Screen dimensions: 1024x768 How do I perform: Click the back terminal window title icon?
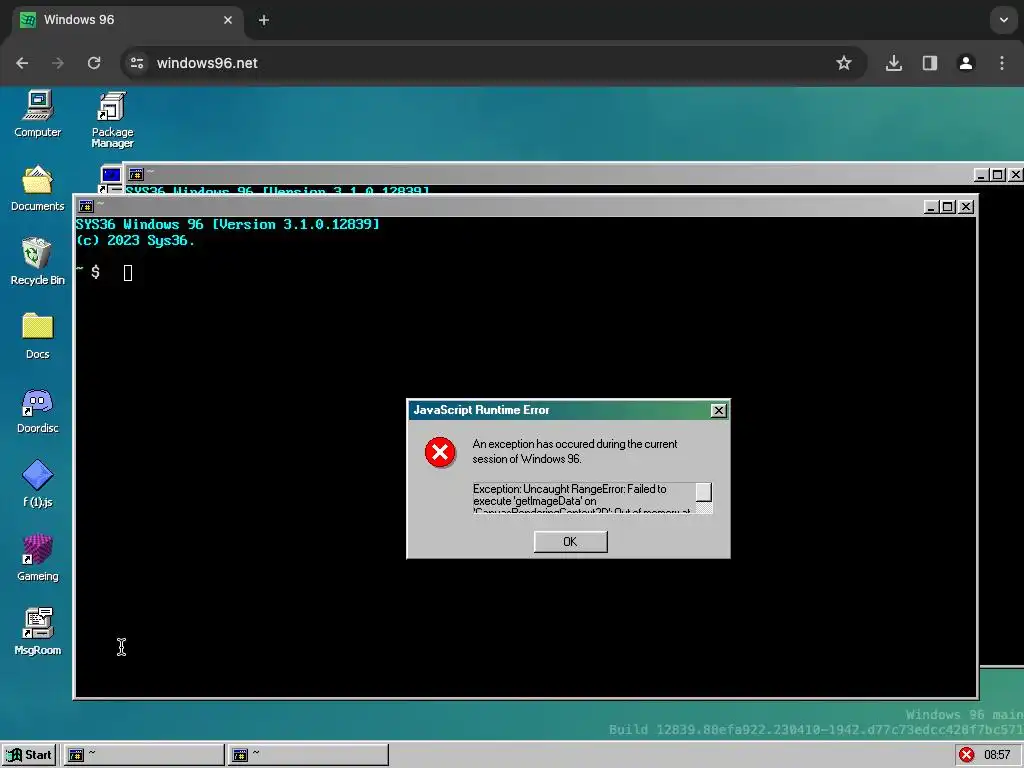[x=136, y=174]
